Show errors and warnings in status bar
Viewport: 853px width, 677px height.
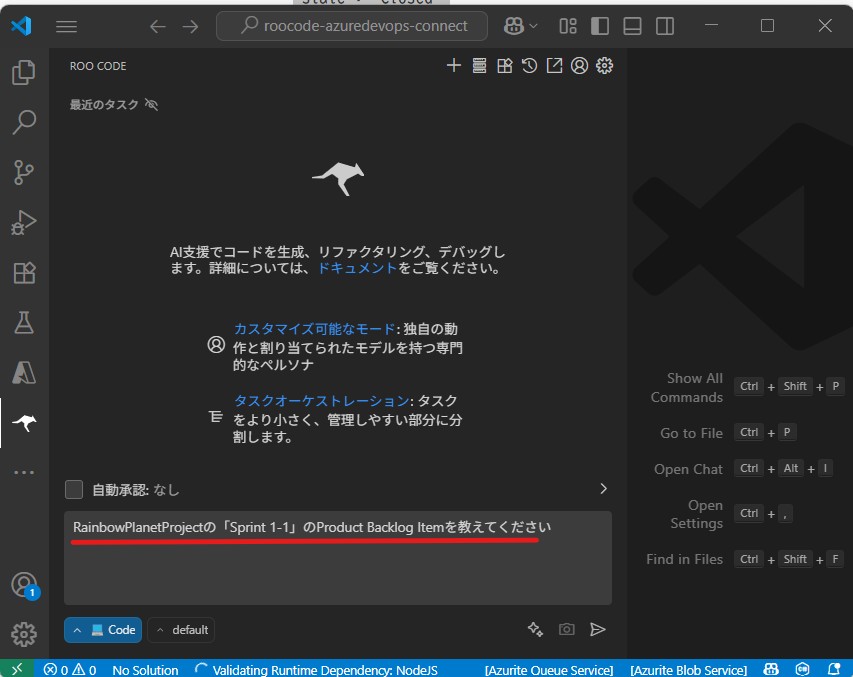(x=70, y=669)
